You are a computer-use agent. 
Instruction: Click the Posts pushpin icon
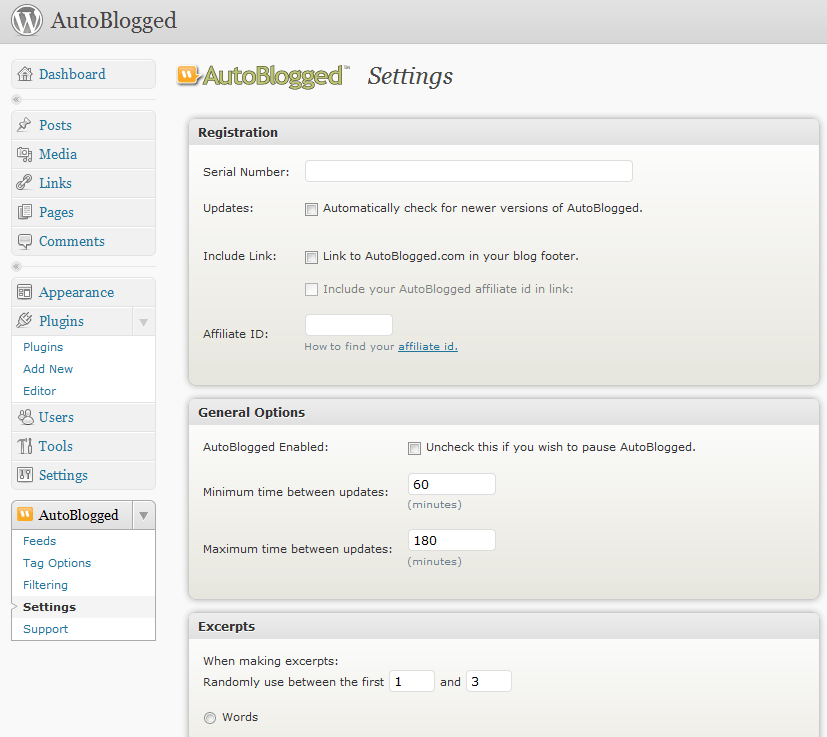pos(24,125)
